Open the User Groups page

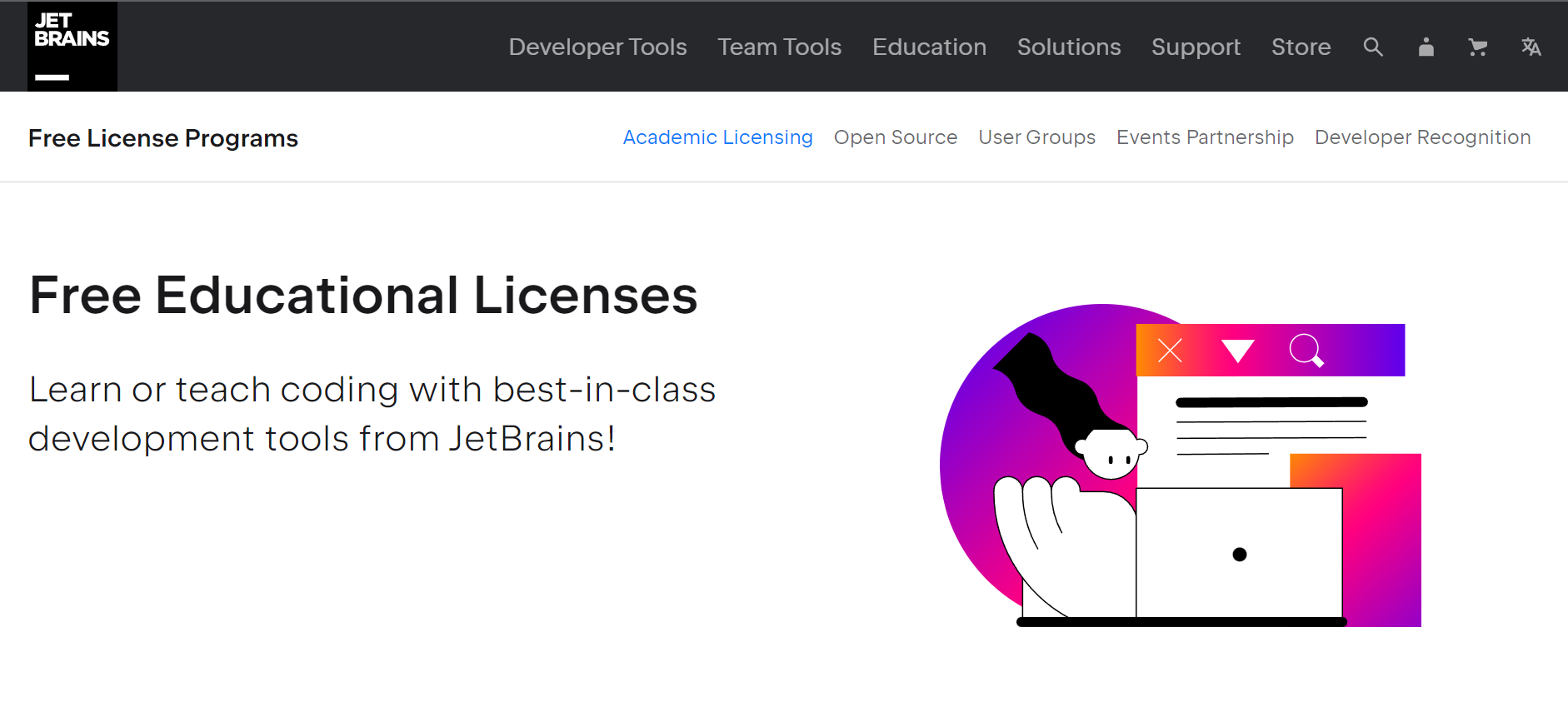tap(1036, 137)
